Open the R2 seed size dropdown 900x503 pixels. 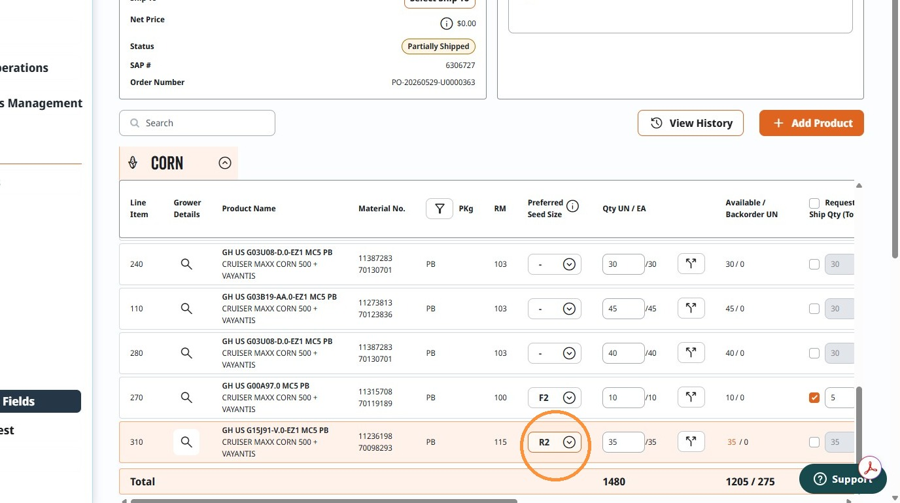(554, 442)
